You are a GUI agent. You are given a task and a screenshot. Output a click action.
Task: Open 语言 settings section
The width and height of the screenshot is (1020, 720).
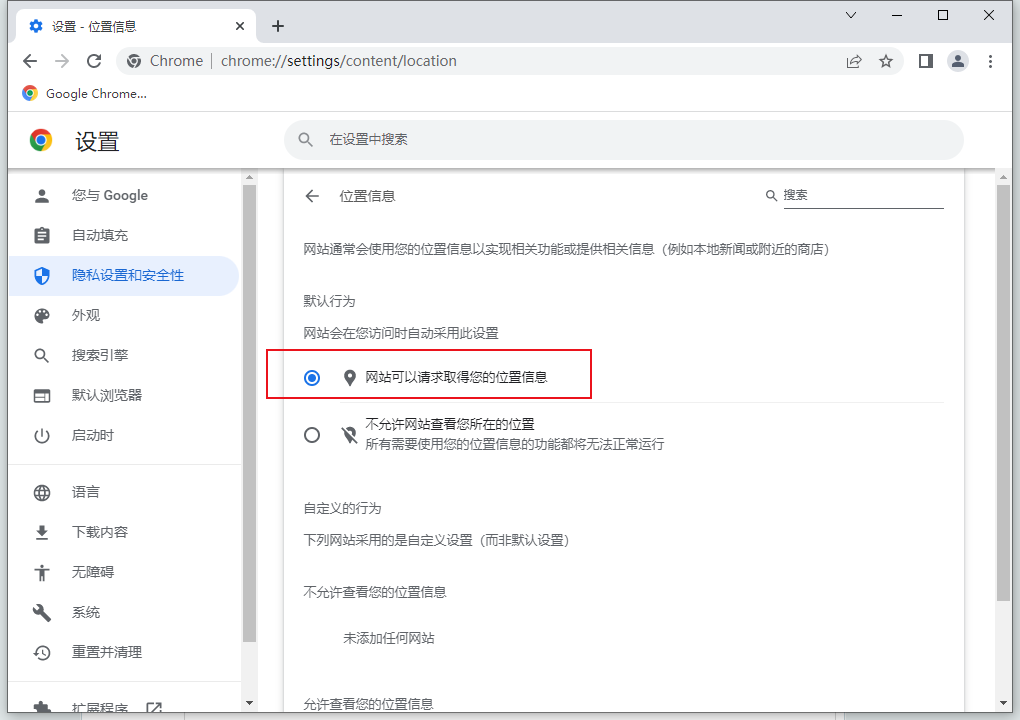pos(124,492)
